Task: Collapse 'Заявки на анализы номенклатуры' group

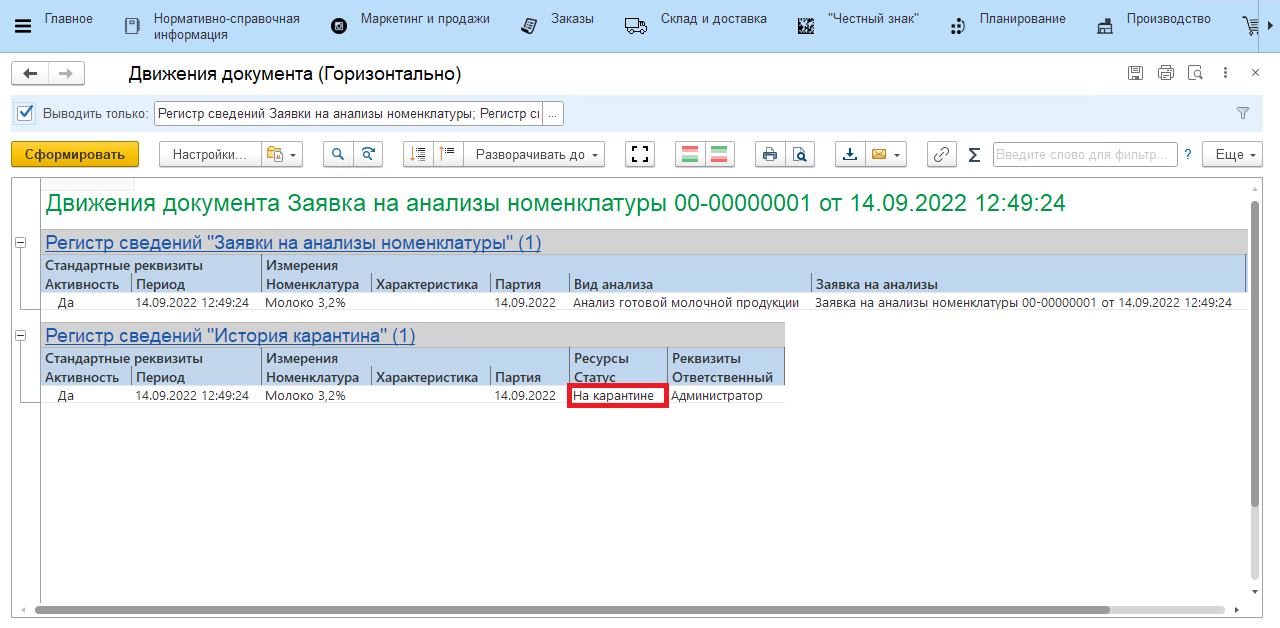Action: tap(21, 243)
